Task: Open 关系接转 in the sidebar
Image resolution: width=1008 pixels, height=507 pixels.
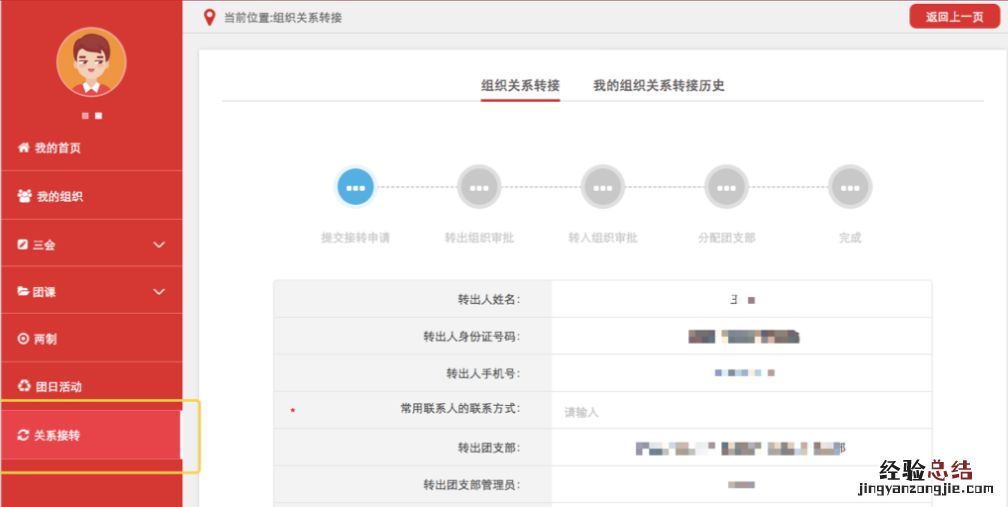Action: coord(90,435)
